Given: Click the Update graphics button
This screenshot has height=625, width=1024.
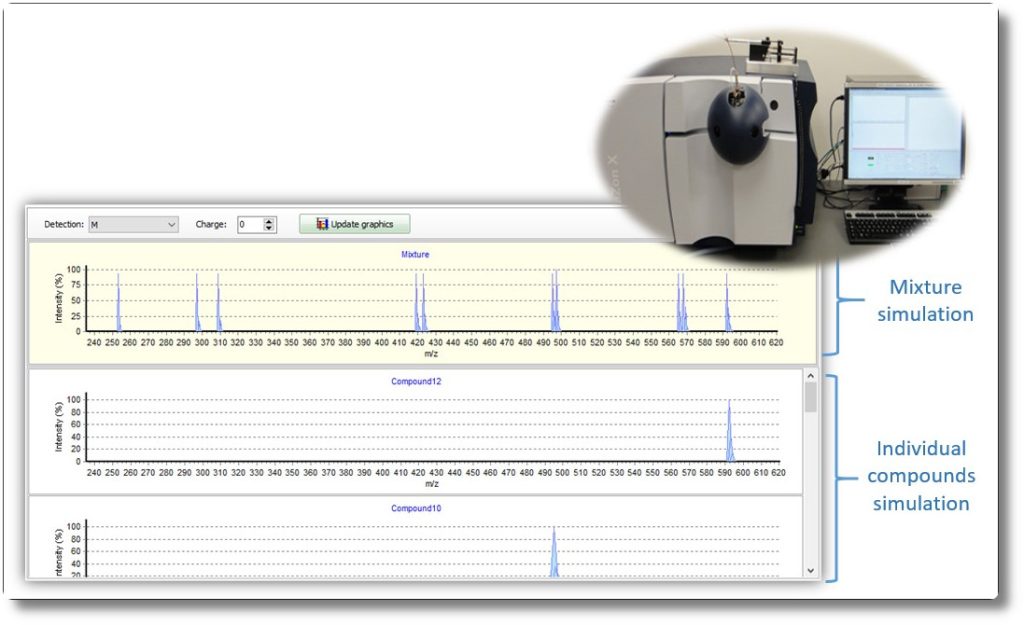Looking at the screenshot, I should [x=355, y=224].
